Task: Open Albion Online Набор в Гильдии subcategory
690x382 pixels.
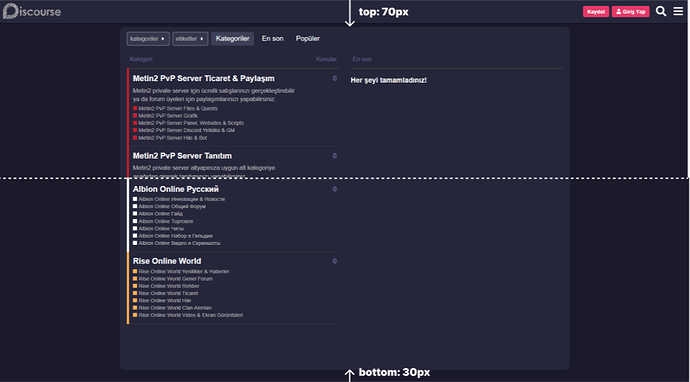Action: pyautogui.click(x=175, y=236)
